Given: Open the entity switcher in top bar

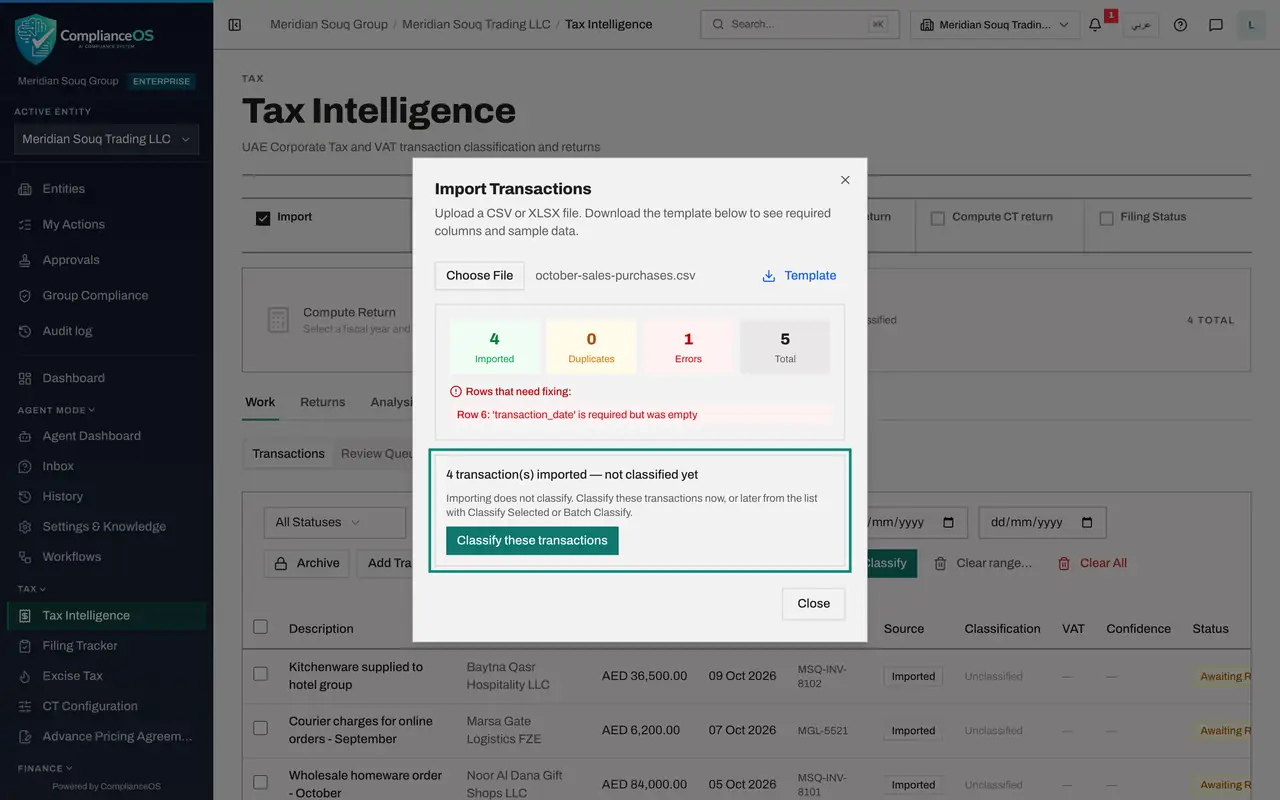Looking at the screenshot, I should click(x=995, y=25).
